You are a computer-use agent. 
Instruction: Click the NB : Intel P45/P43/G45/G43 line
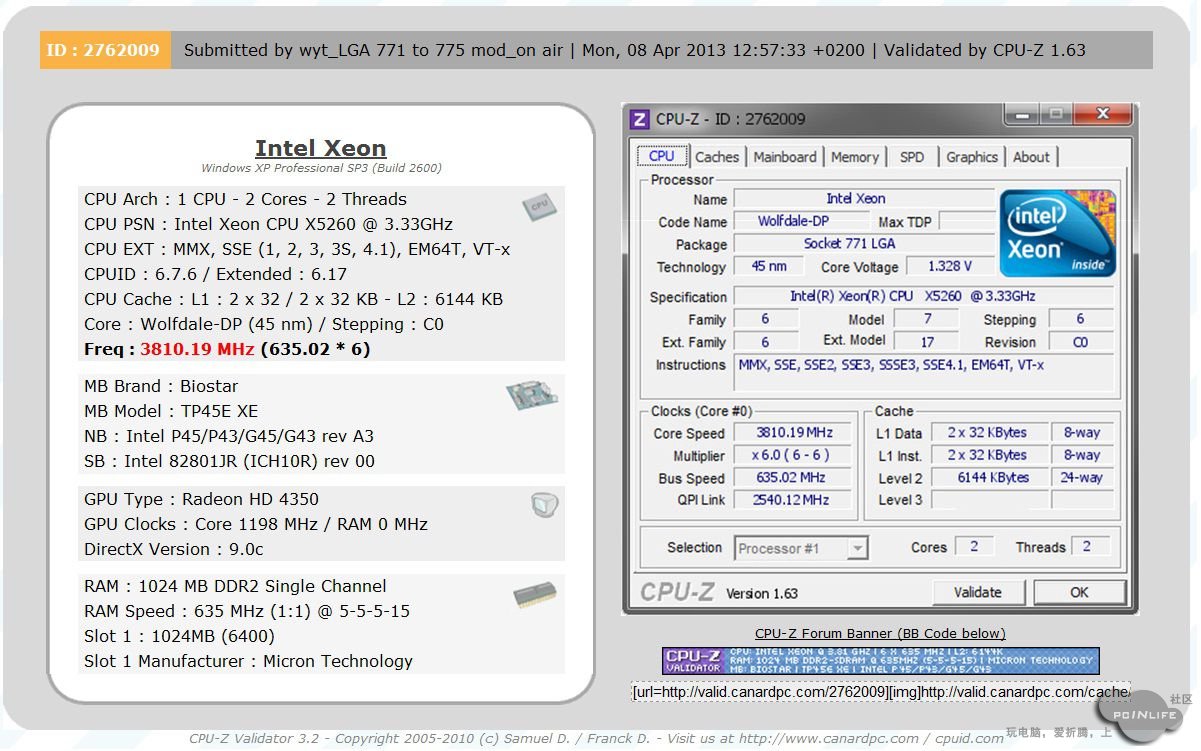[229, 436]
